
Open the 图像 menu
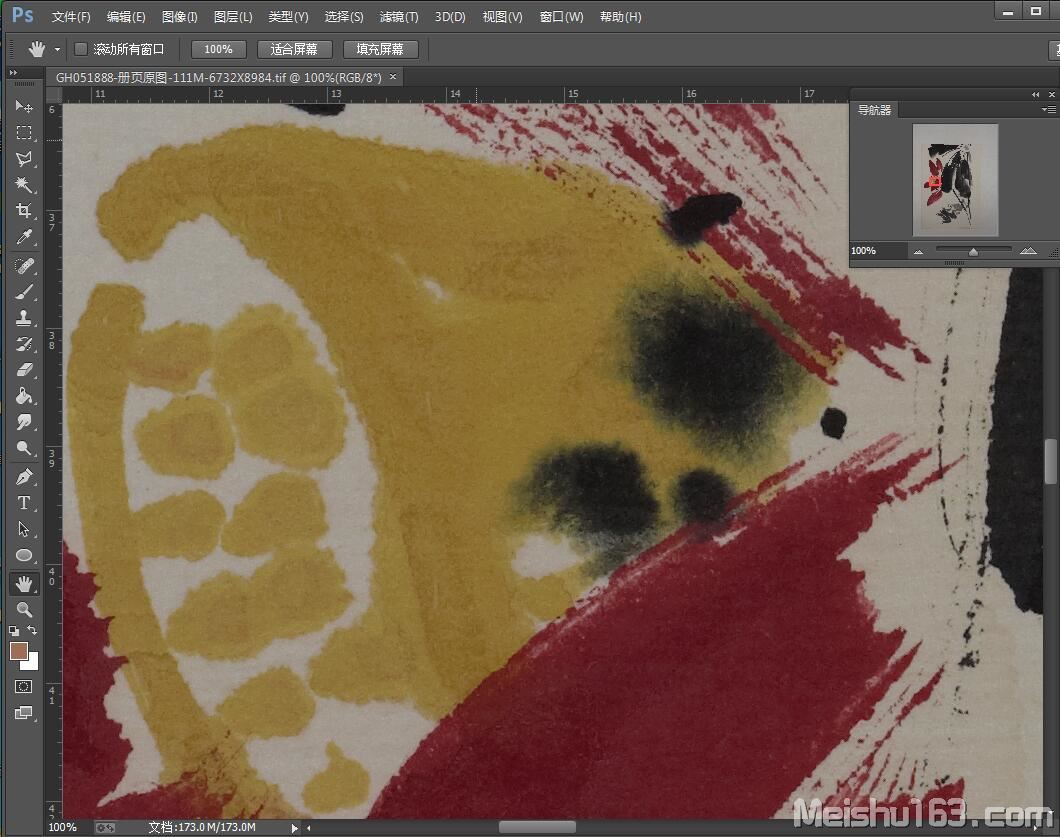tap(179, 17)
